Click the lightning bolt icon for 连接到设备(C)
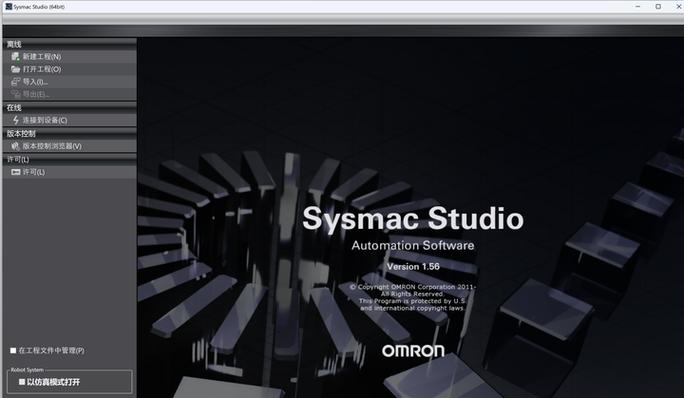Image resolution: width=684 pixels, height=398 pixels. 16,120
